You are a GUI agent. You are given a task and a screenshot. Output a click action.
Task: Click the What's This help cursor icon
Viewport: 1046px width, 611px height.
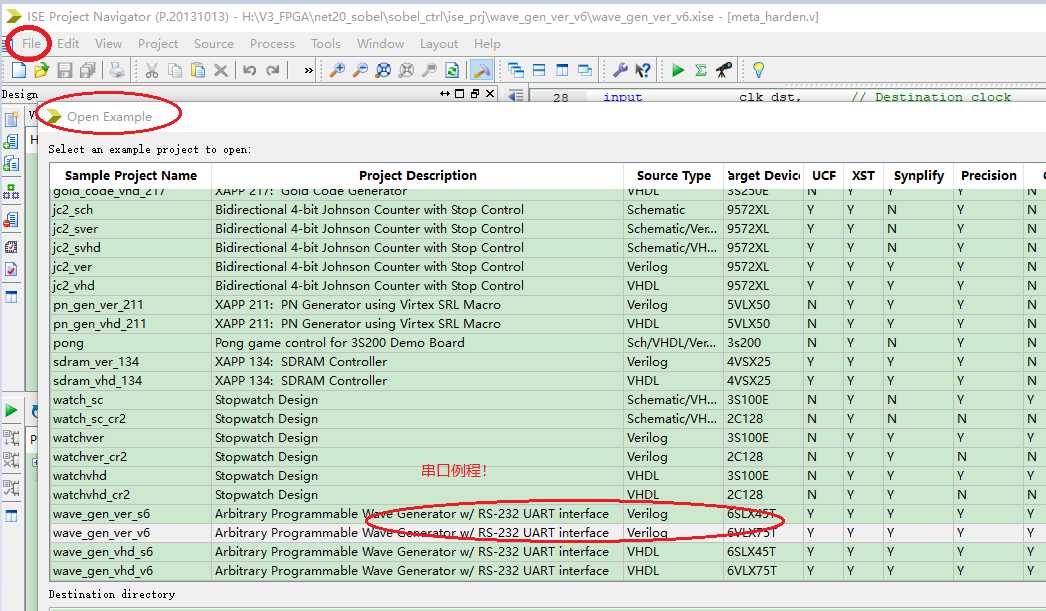(643, 70)
